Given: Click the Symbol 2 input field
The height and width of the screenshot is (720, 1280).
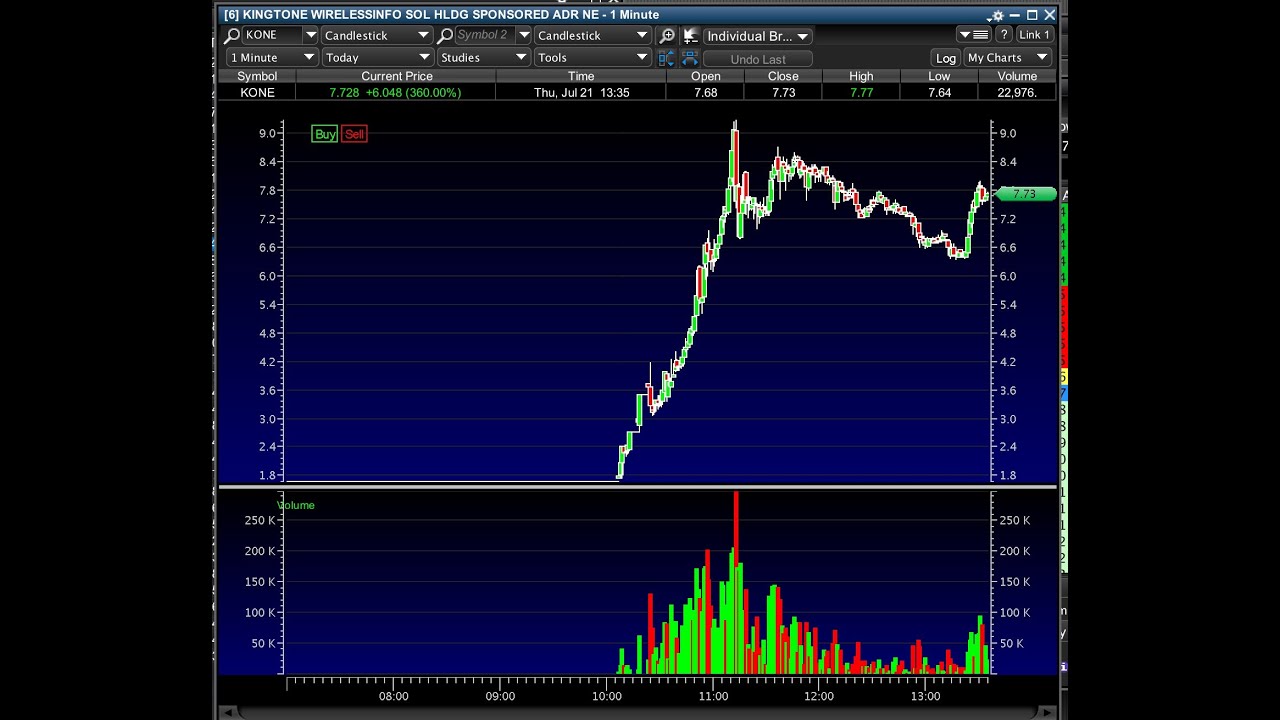Looking at the screenshot, I should [485, 35].
